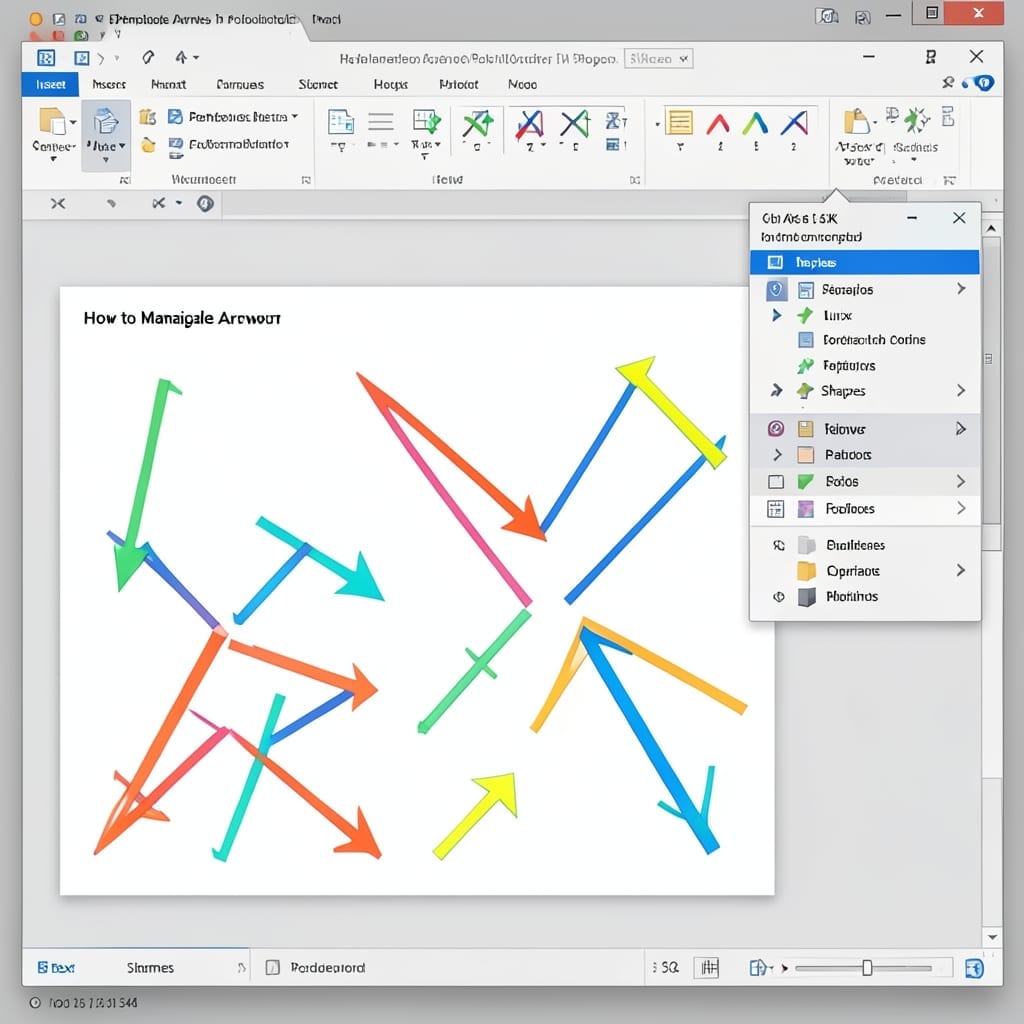Click the first X icon in toolbar below ribbon
The height and width of the screenshot is (1024, 1024).
point(58,204)
